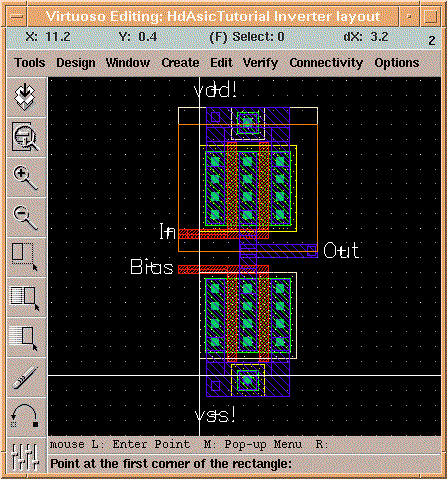Image resolution: width=447 pixels, height=479 pixels.
Task: Open the Verify menu
Action: [x=260, y=63]
